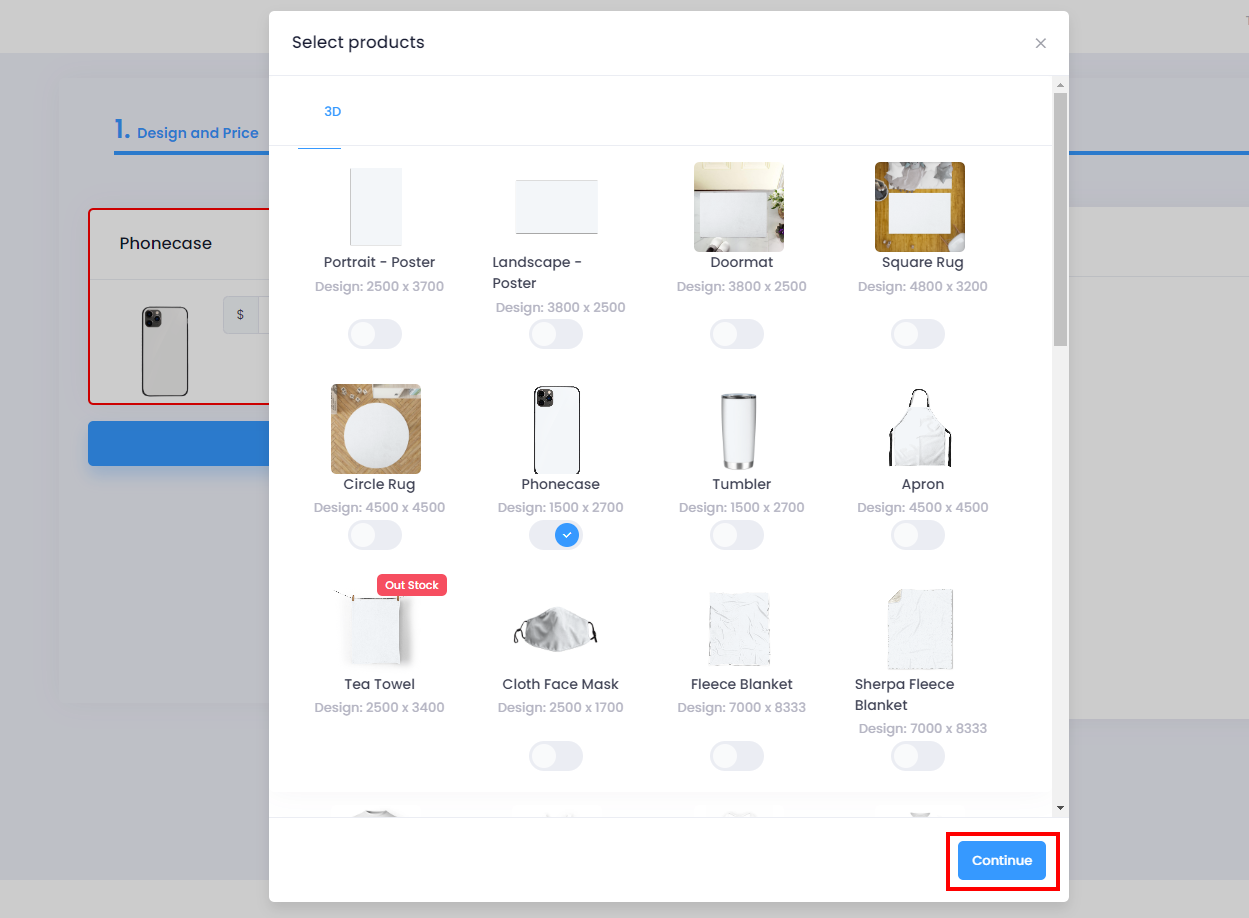
Task: Click the 'Tea Towel' product name
Action: [379, 684]
